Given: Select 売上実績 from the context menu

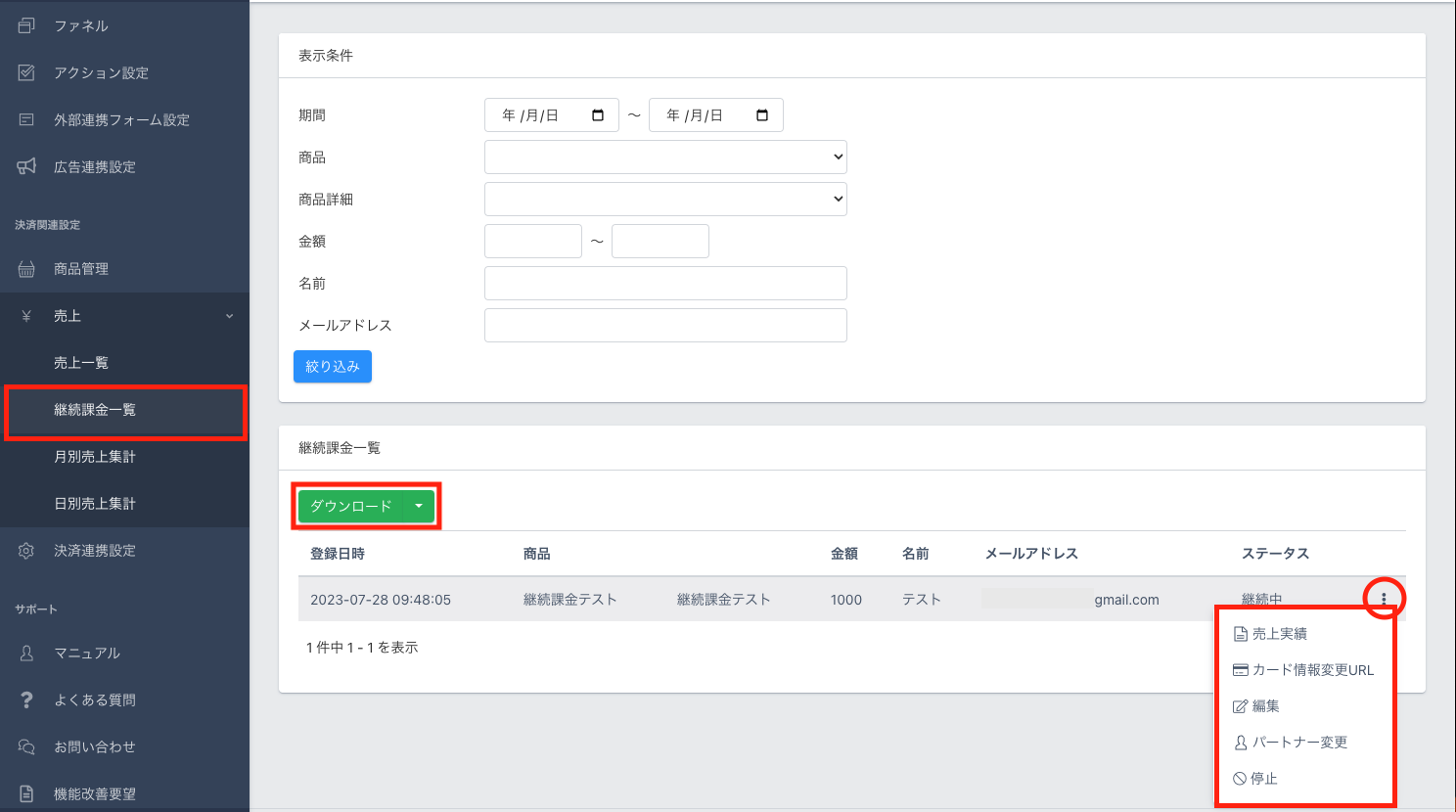Looking at the screenshot, I should (1279, 634).
